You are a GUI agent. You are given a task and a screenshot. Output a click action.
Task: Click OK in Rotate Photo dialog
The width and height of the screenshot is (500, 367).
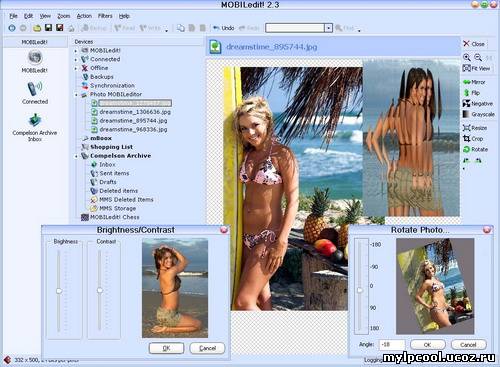click(x=428, y=345)
